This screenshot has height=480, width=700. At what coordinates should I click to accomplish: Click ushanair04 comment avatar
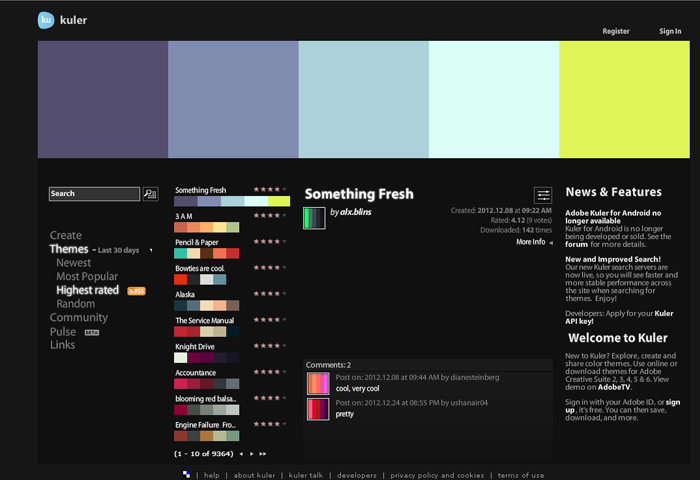point(318,409)
